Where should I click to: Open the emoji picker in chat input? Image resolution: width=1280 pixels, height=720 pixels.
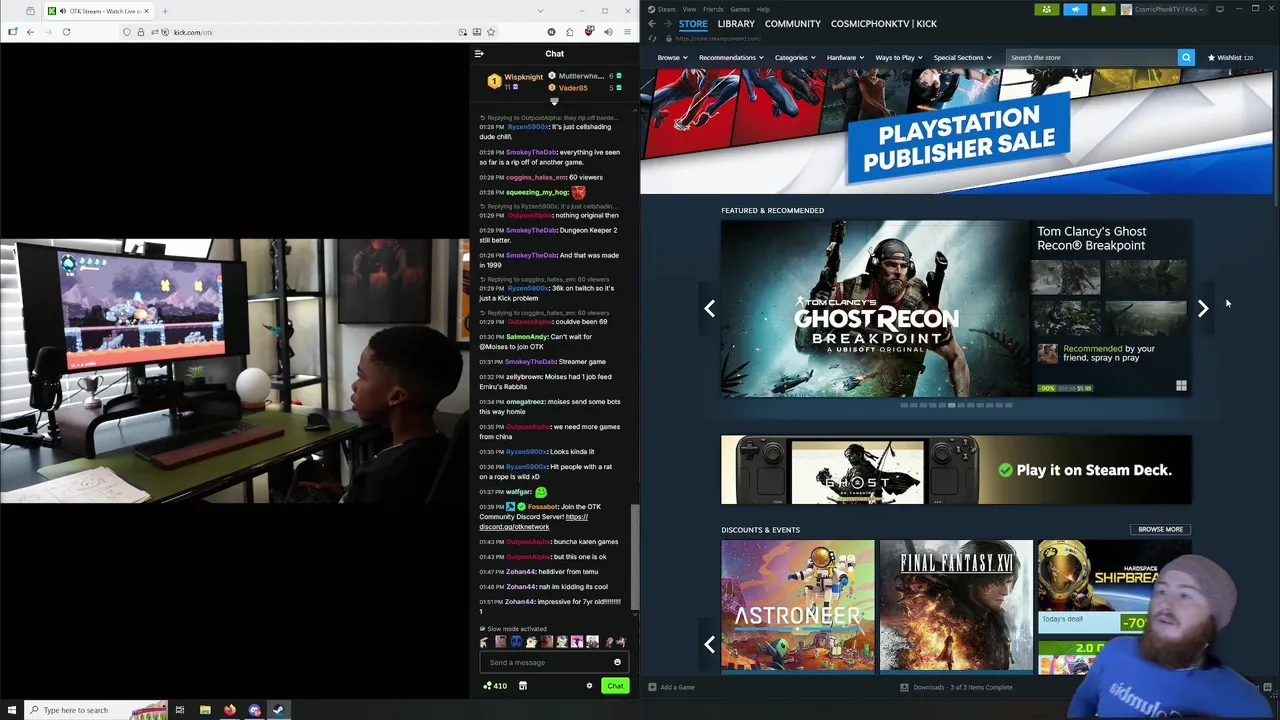(617, 662)
